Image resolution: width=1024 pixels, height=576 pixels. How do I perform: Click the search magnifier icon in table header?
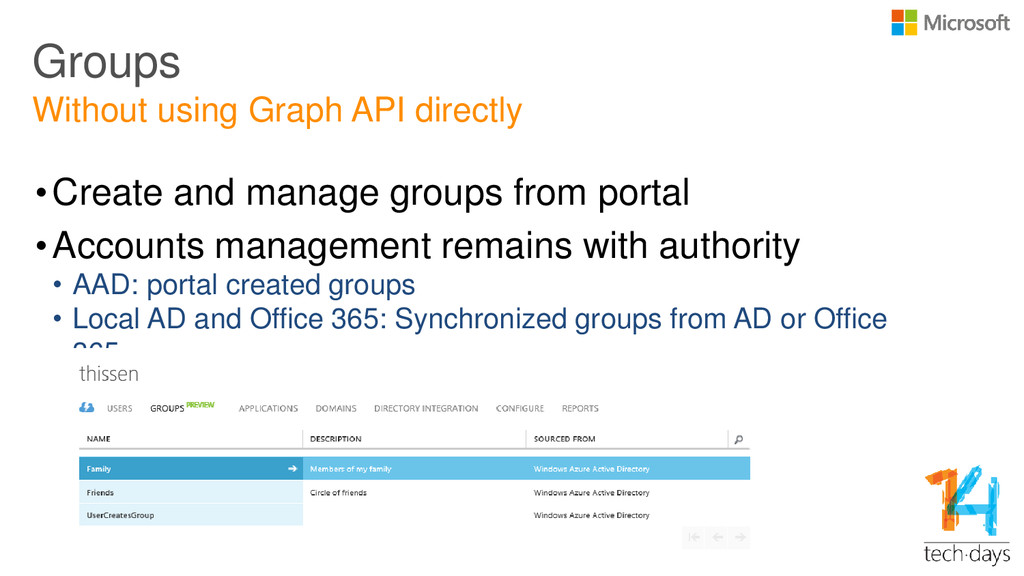click(739, 440)
